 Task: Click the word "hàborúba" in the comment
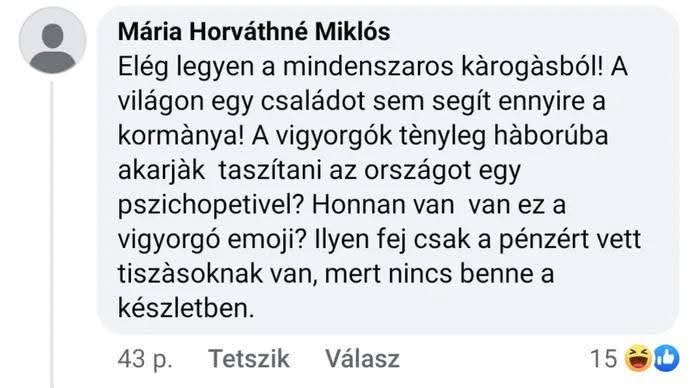coord(550,136)
